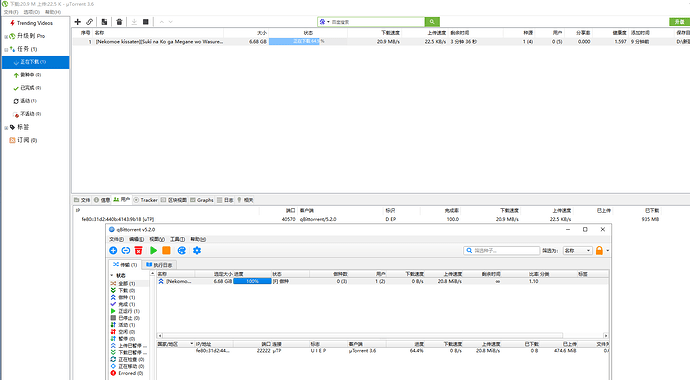Select the Errored (0) status filter in qBittorrent
The width and height of the screenshot is (690, 380).
127,373
